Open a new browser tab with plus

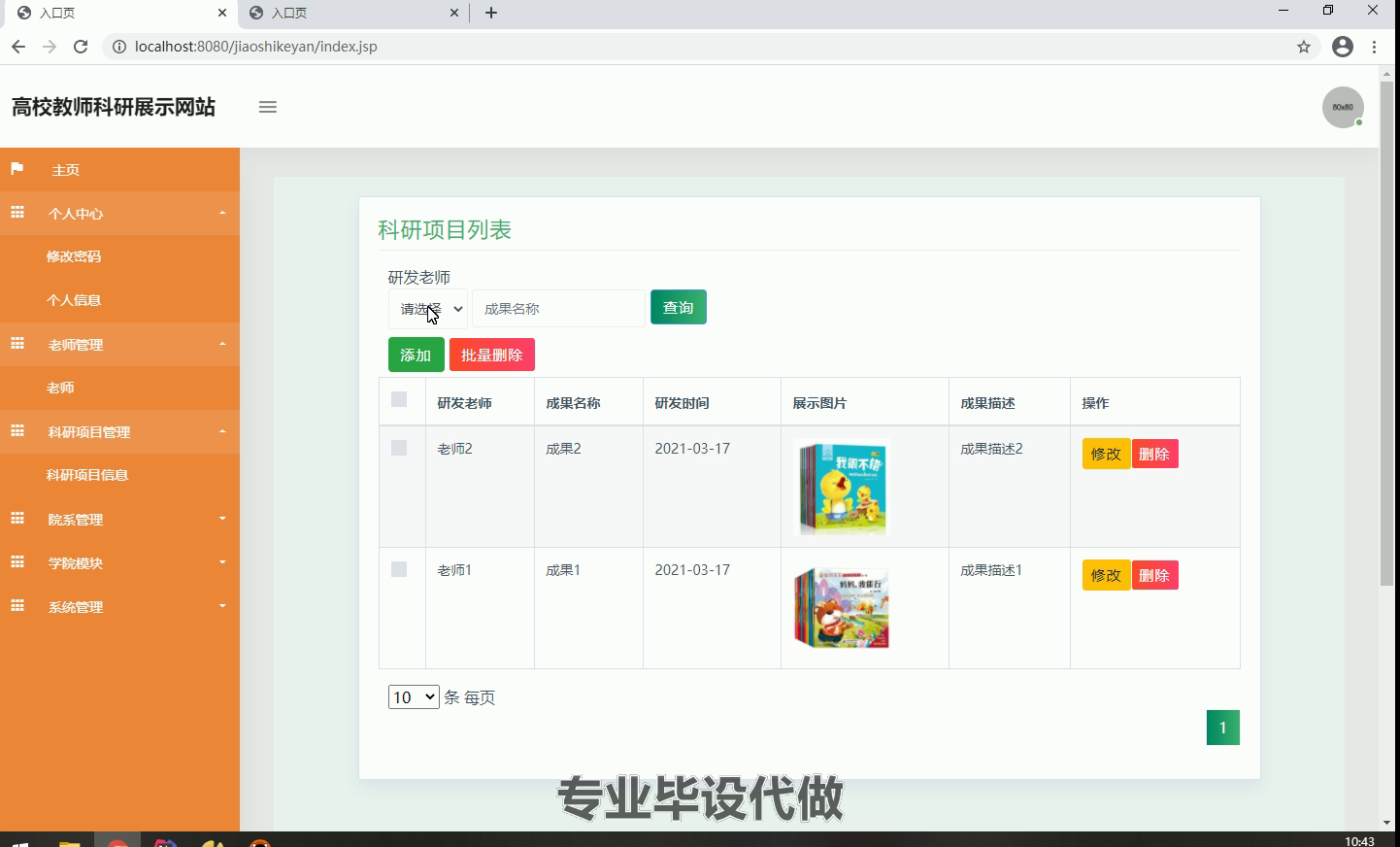pyautogui.click(x=491, y=13)
